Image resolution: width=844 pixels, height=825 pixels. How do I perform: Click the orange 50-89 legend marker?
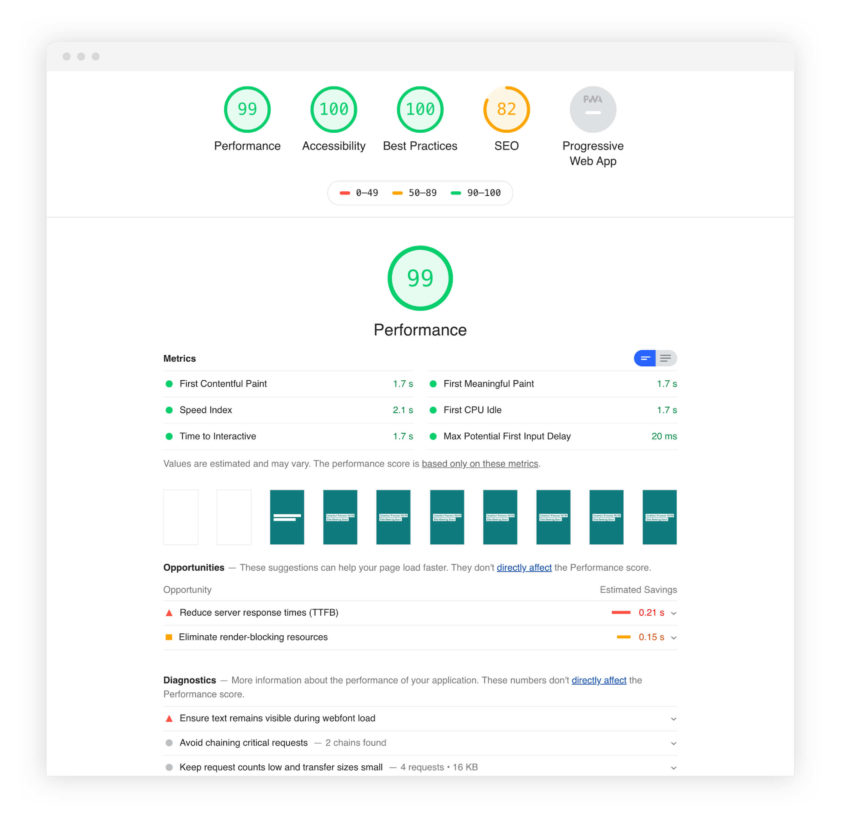pyautogui.click(x=397, y=193)
